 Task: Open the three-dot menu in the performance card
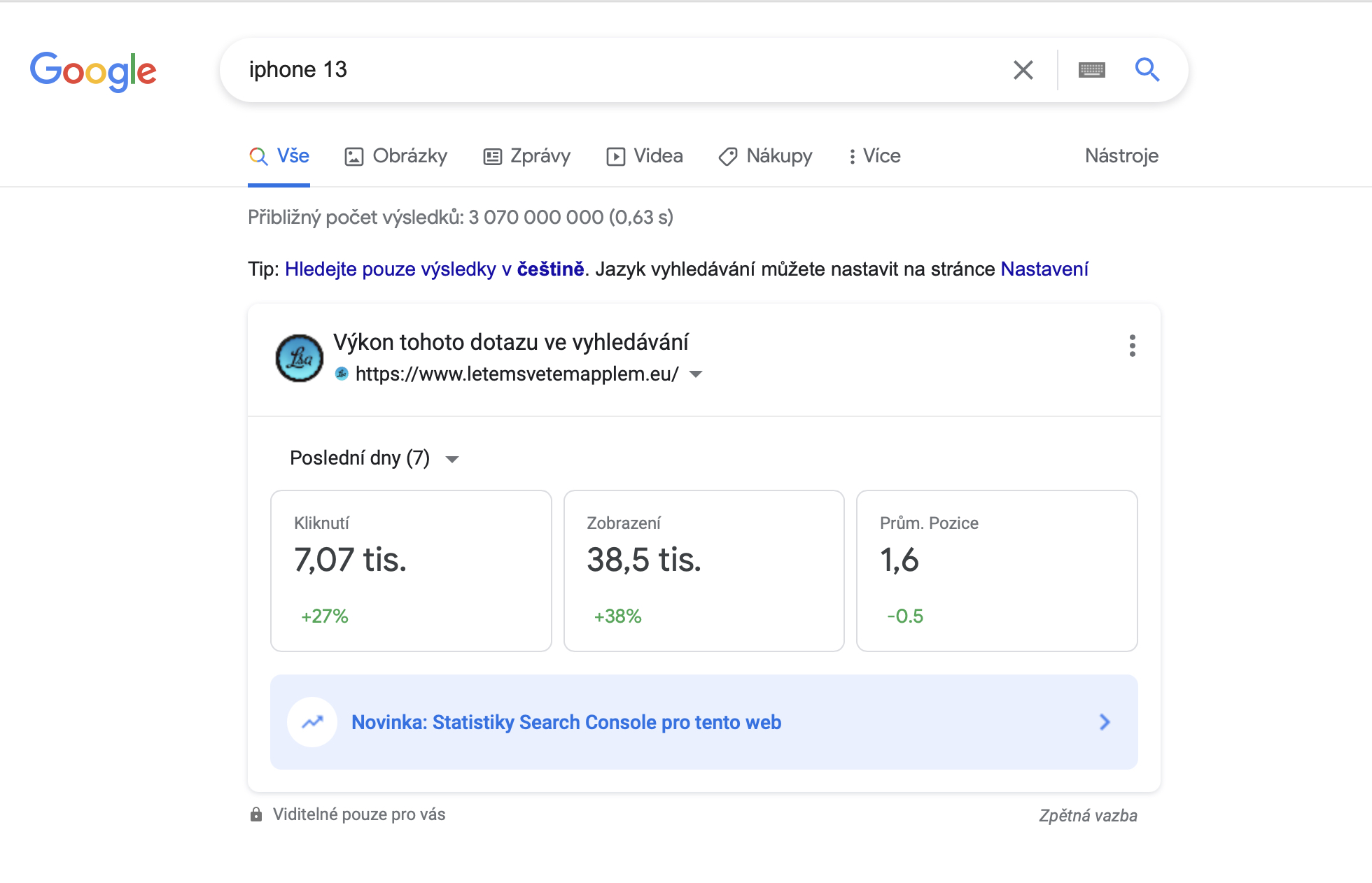pyautogui.click(x=1132, y=346)
